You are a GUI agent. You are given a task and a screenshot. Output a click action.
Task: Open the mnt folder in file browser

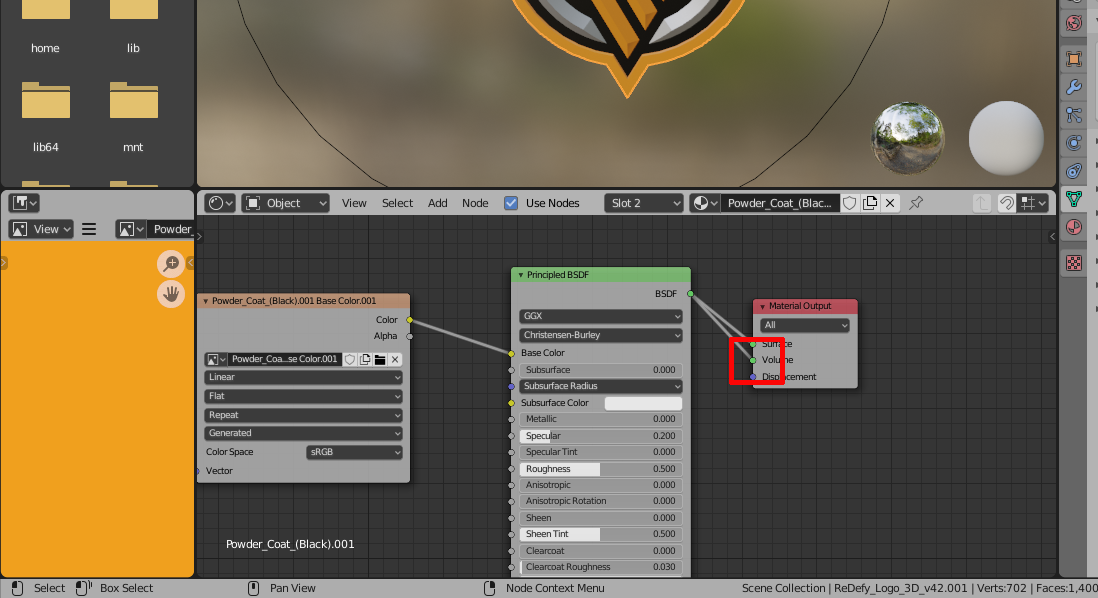[133, 116]
